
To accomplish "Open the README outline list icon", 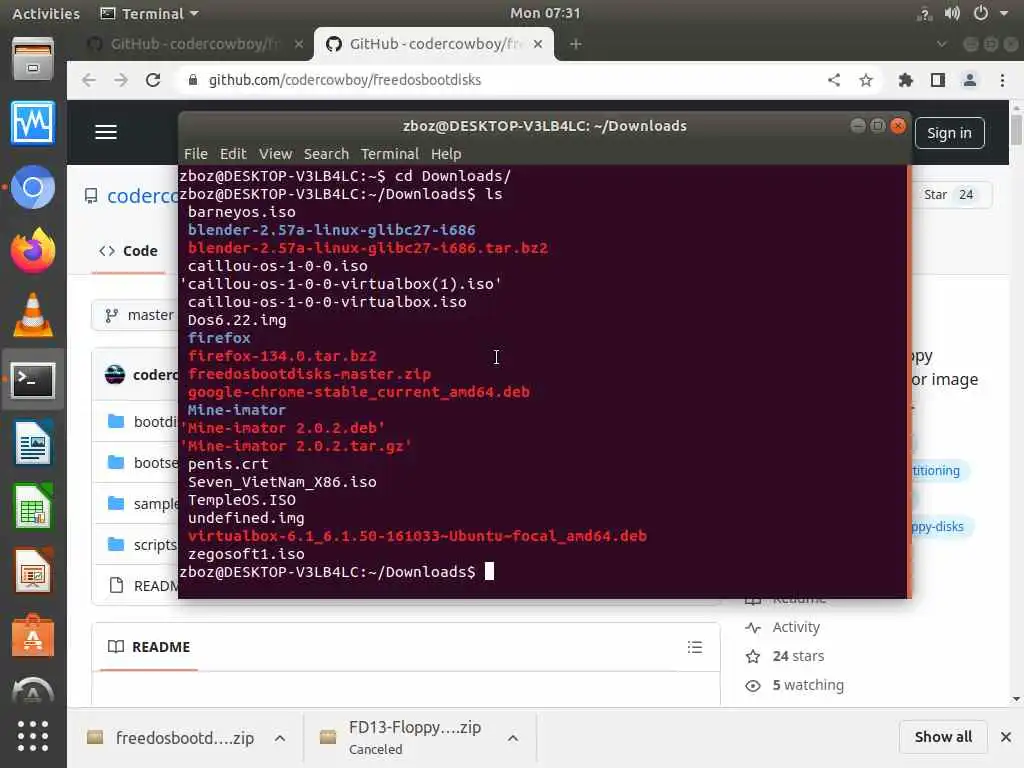I will click(695, 647).
